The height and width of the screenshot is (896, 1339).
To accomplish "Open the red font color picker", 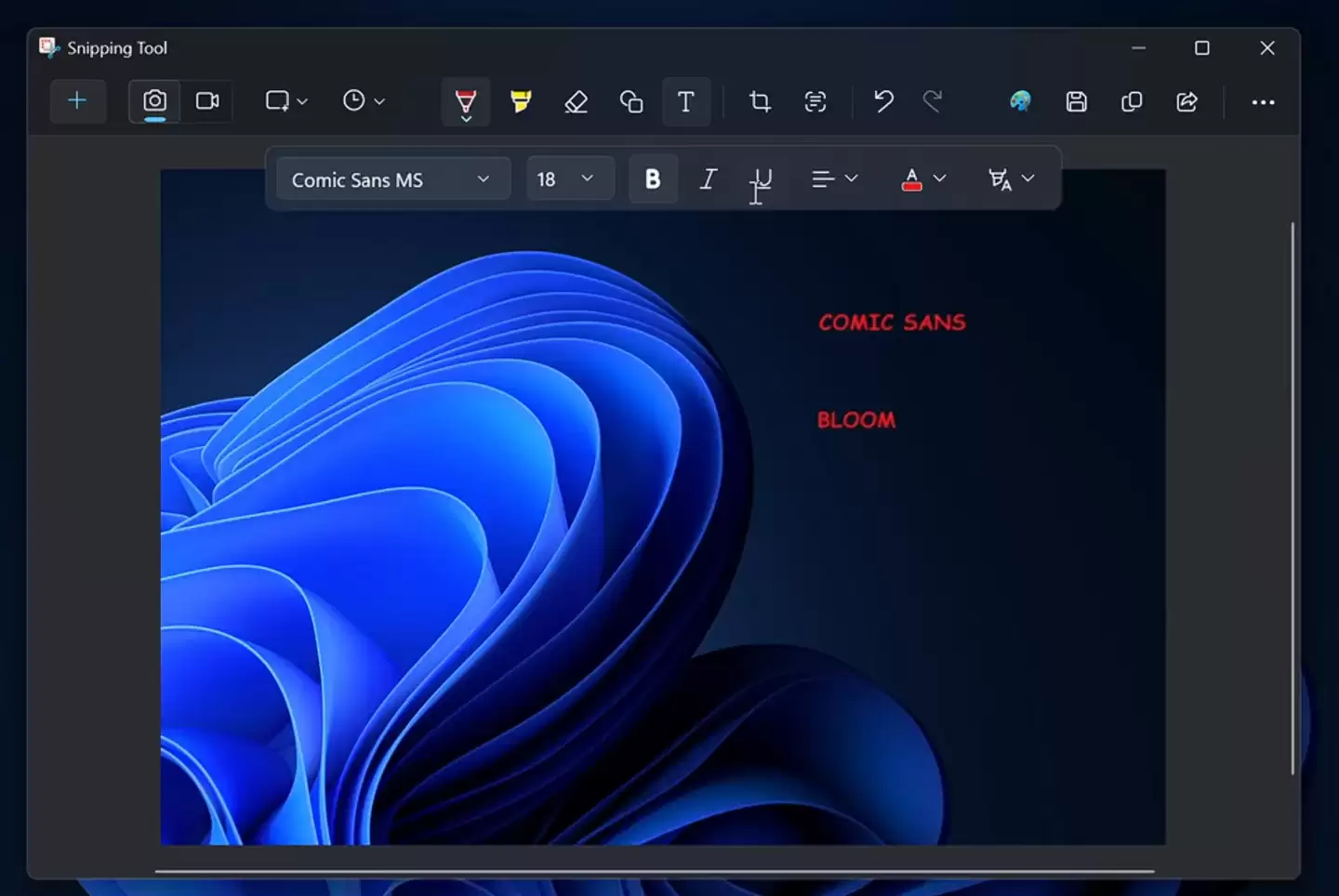I will coord(921,178).
